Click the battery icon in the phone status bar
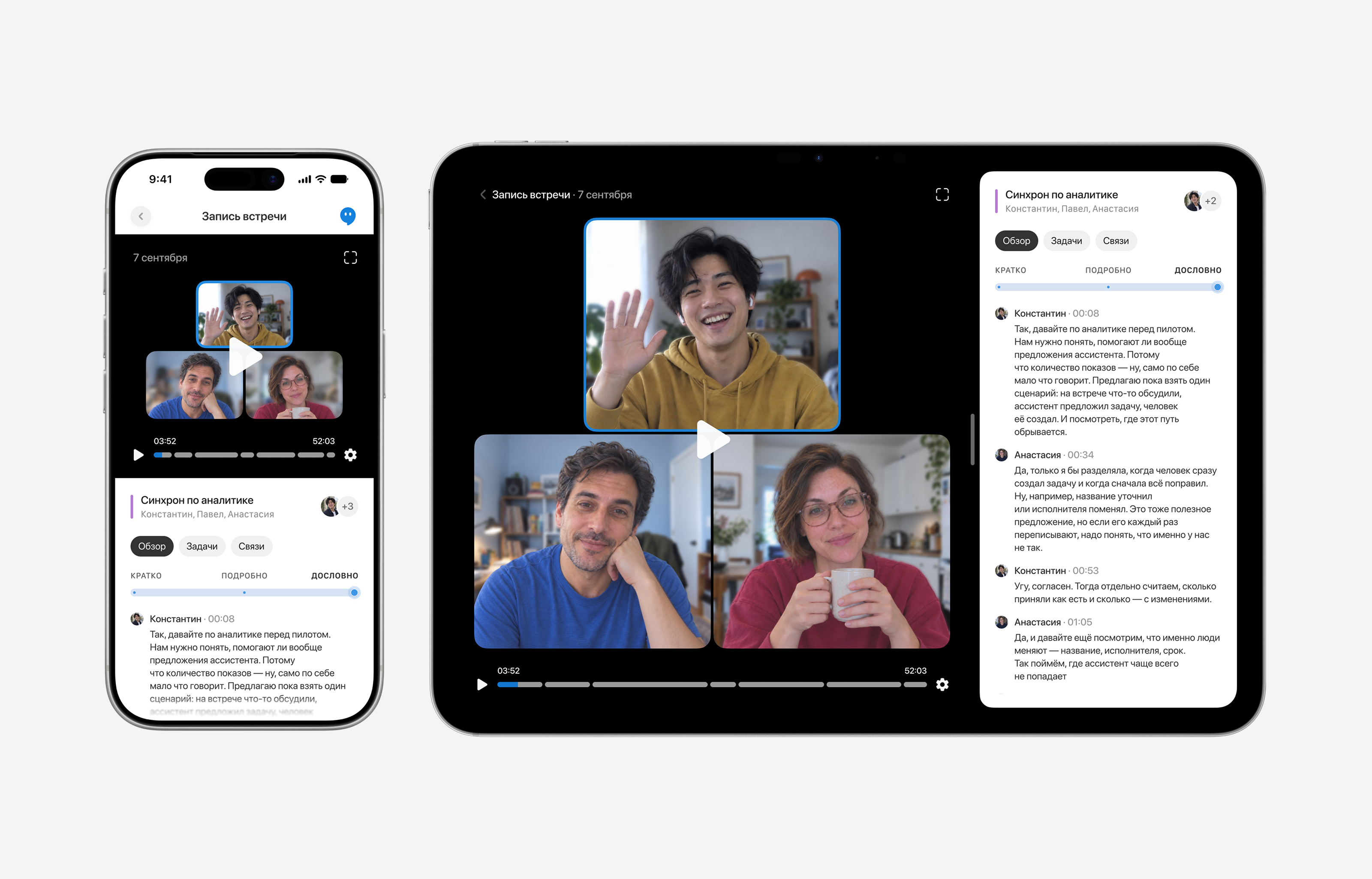This screenshot has height=879, width=1372. (x=339, y=179)
